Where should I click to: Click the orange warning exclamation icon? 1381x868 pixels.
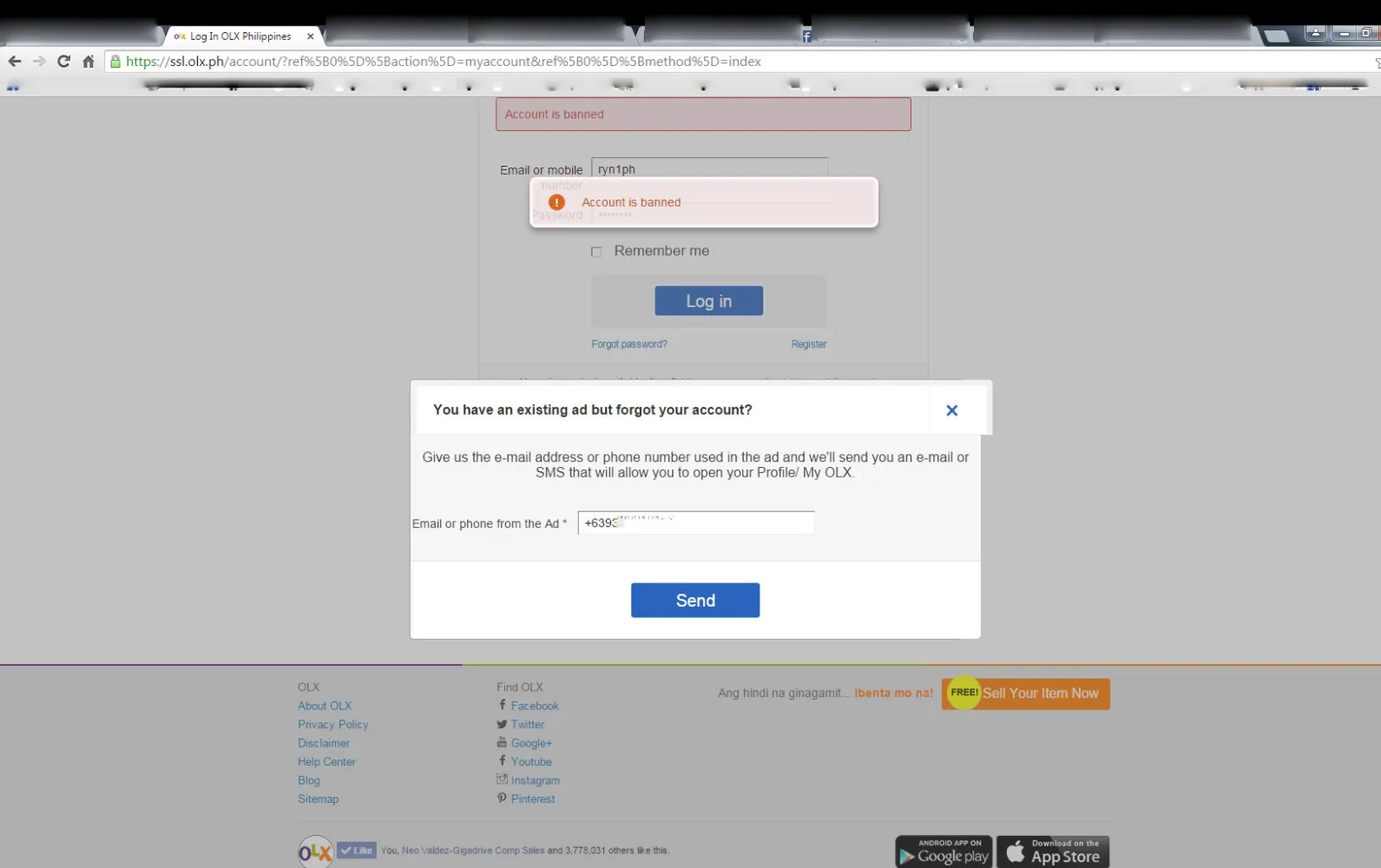tap(557, 202)
